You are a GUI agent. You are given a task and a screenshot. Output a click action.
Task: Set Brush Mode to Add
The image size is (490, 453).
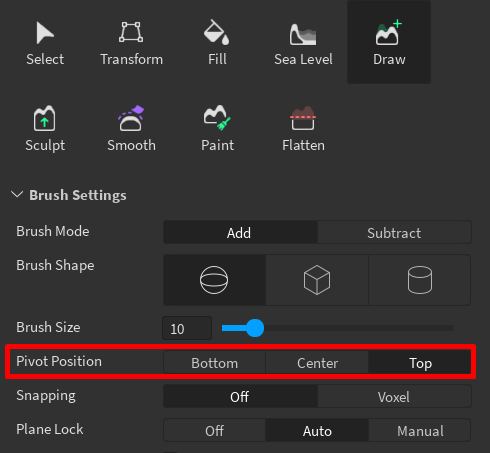point(240,233)
